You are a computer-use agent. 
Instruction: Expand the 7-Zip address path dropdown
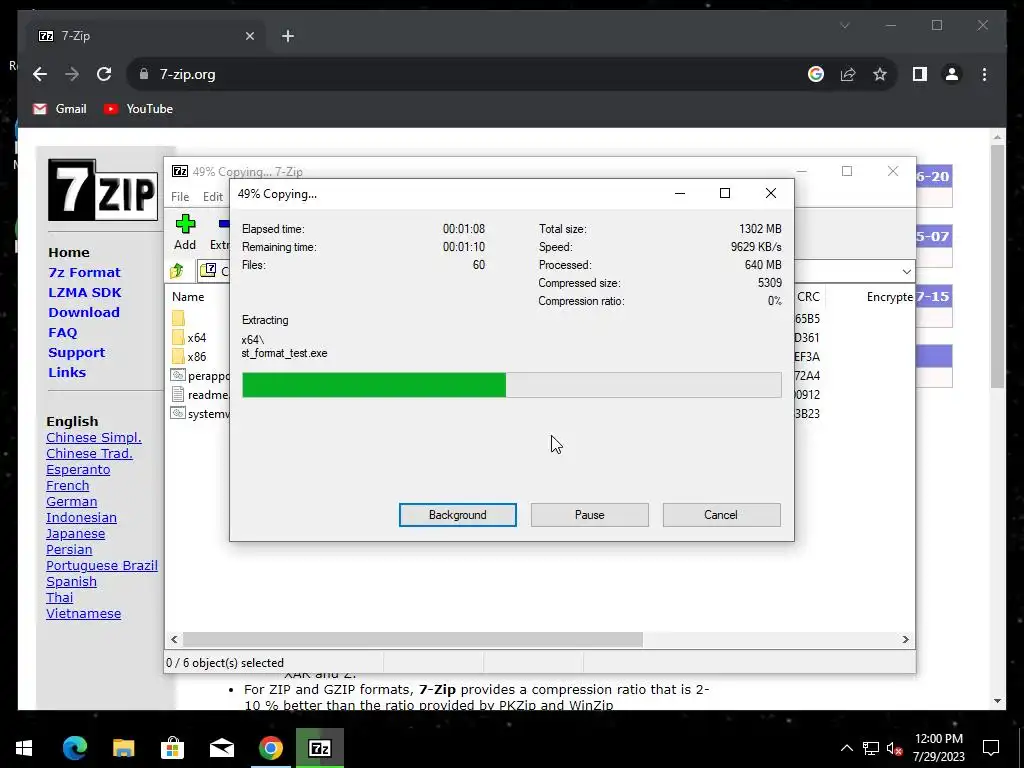906,271
